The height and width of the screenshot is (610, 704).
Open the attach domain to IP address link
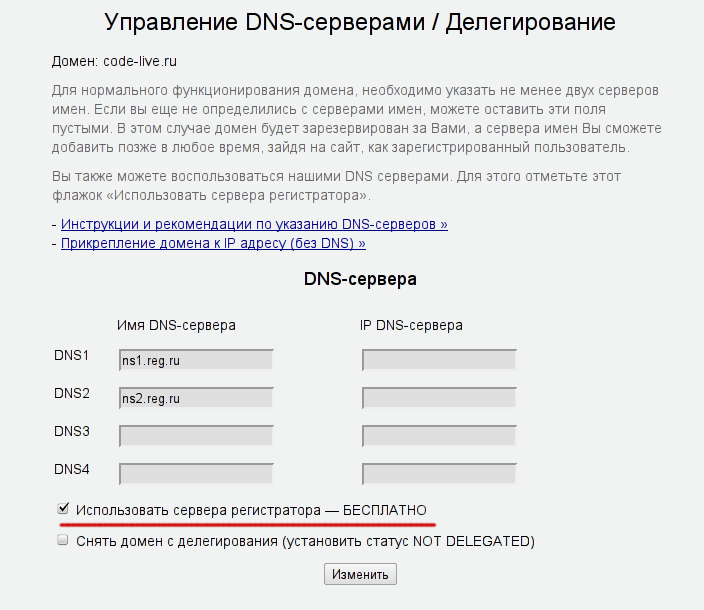pos(213,243)
